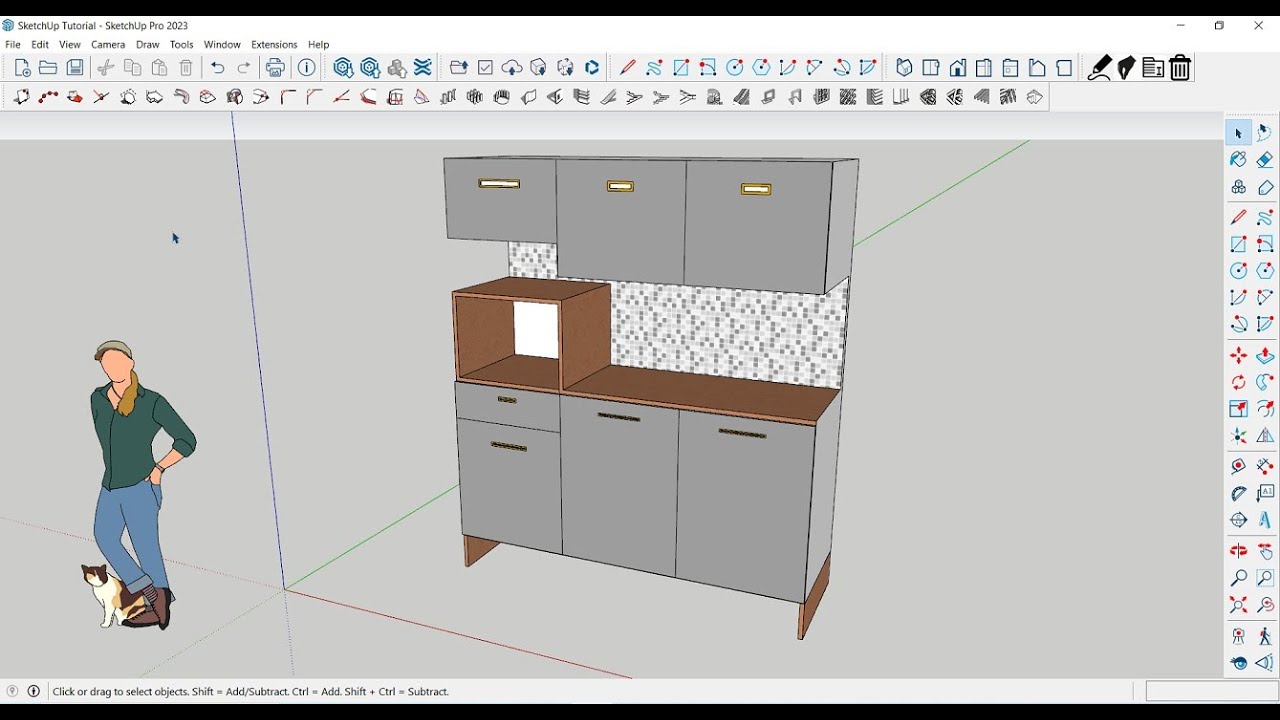
Task: Save the model with floppy disk icon
Action: [x=75, y=68]
